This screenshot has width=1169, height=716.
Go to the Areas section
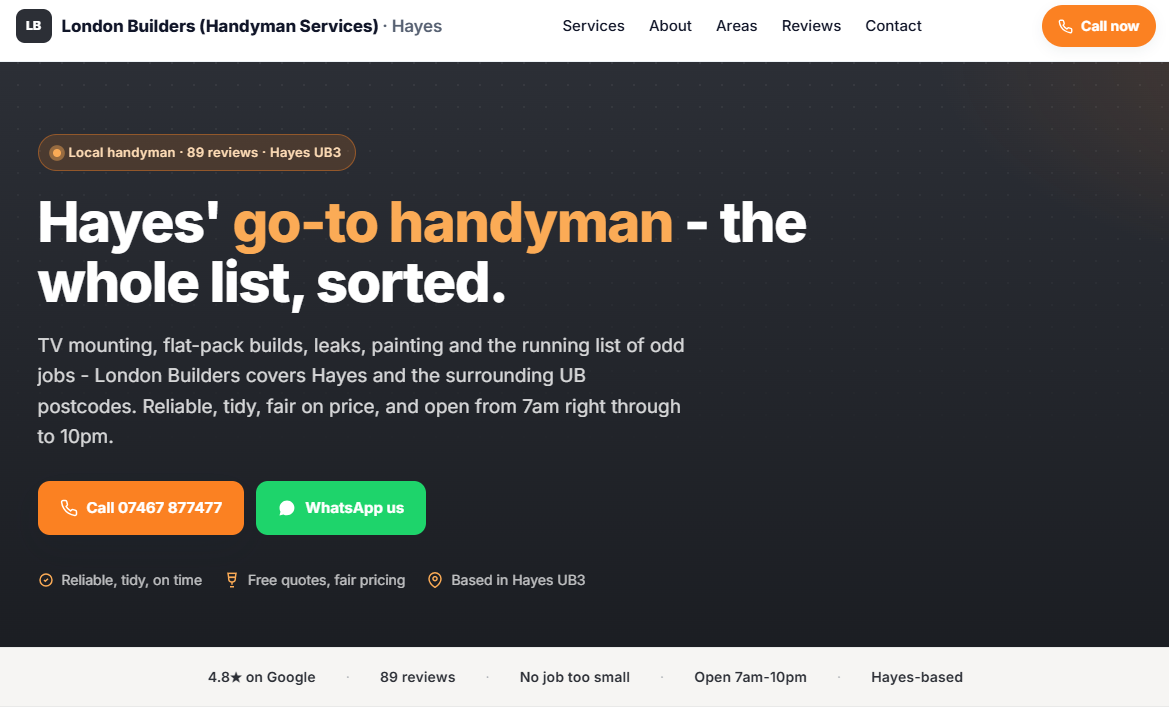click(x=737, y=26)
